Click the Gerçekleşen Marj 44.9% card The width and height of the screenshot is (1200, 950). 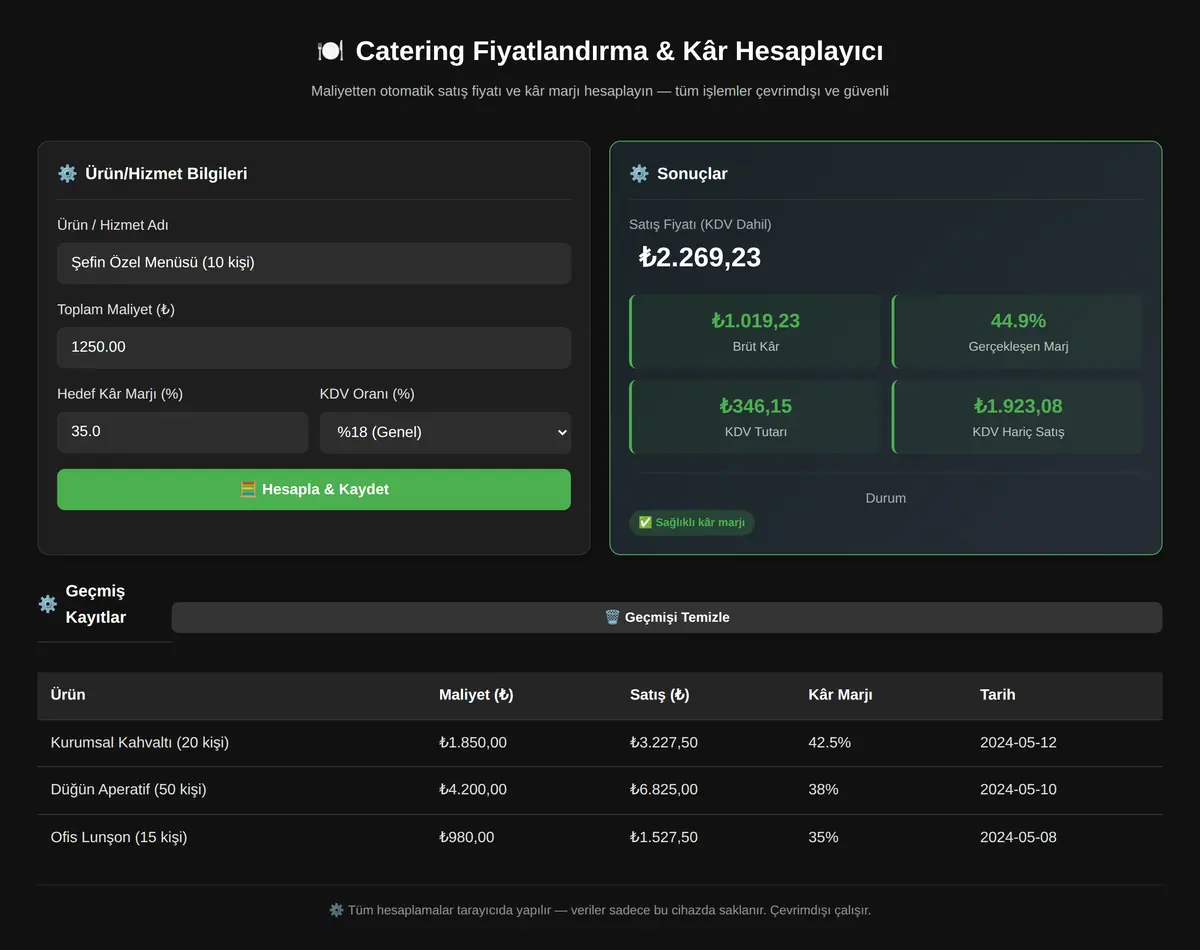point(1017,331)
